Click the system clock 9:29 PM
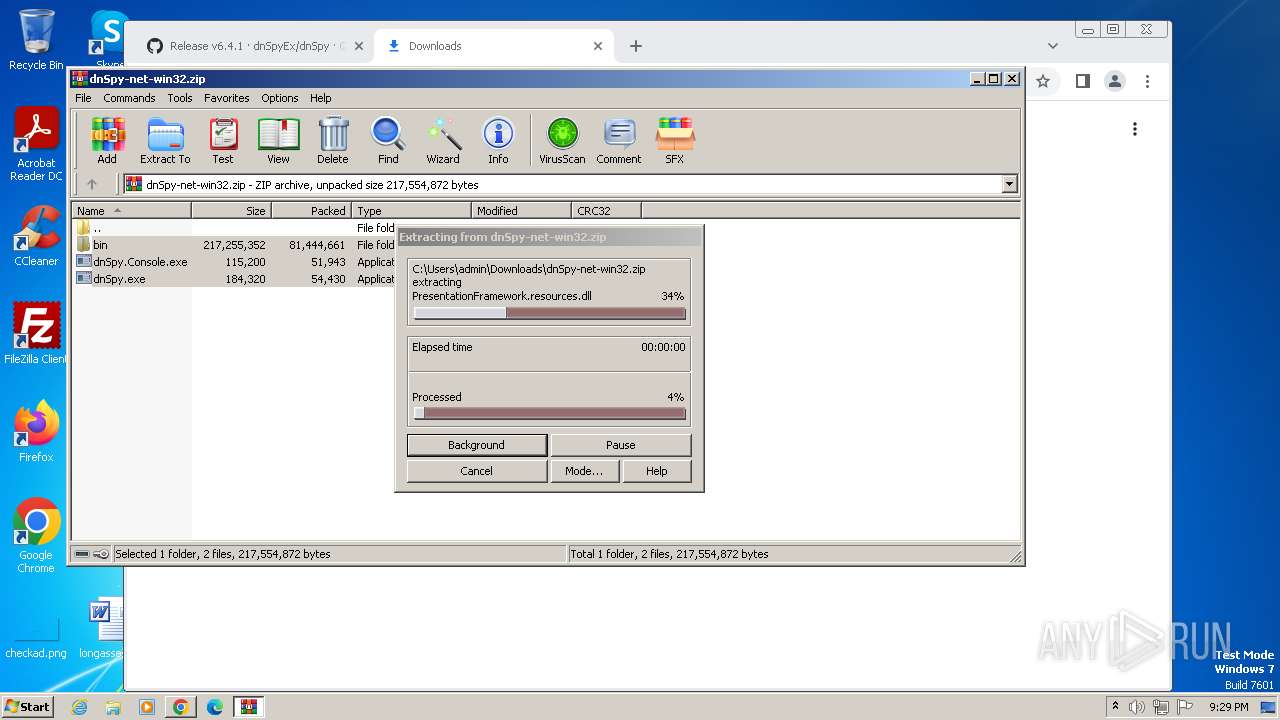The height and width of the screenshot is (720, 1280). point(1229,707)
